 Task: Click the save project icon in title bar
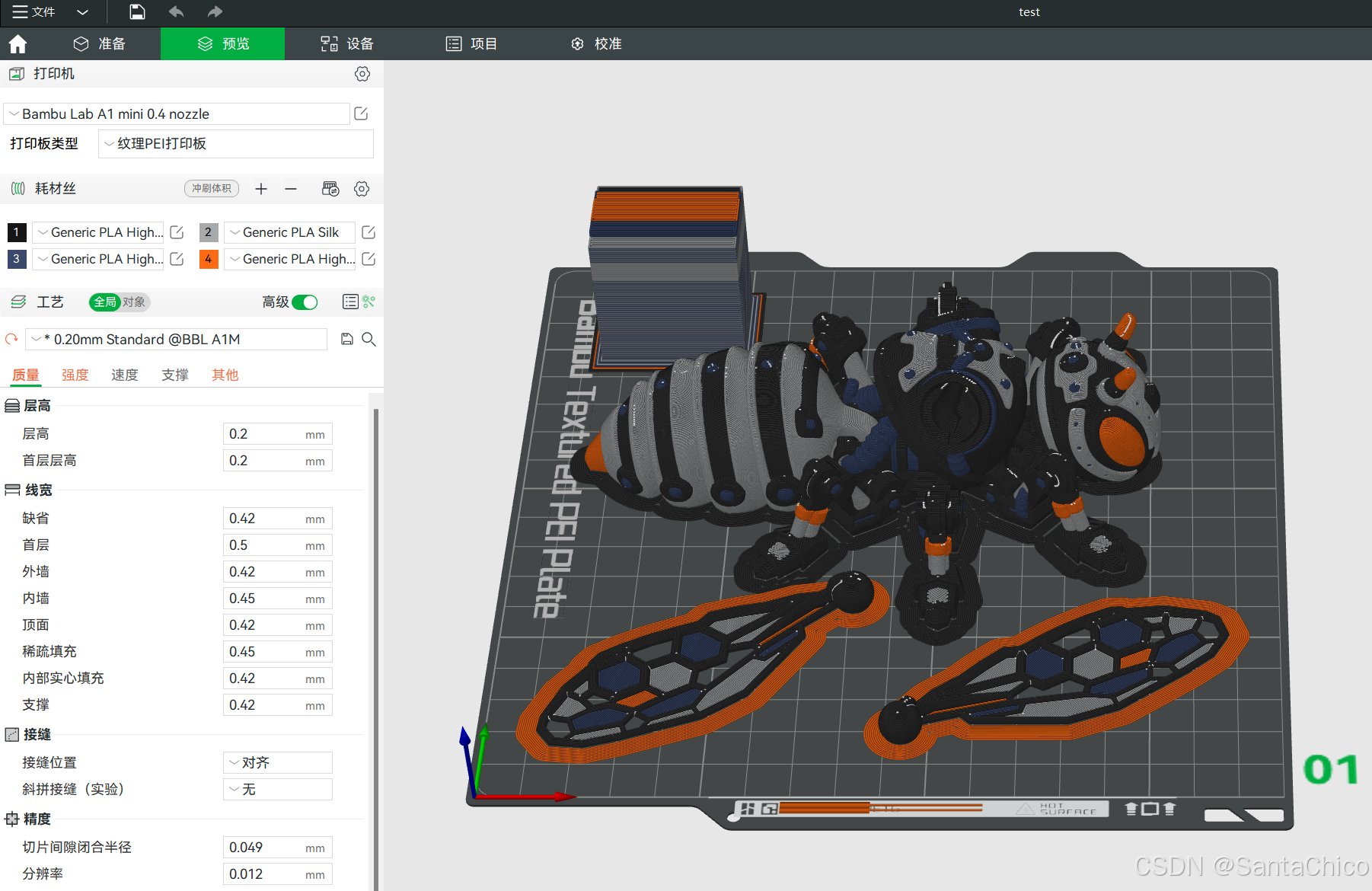tap(137, 11)
